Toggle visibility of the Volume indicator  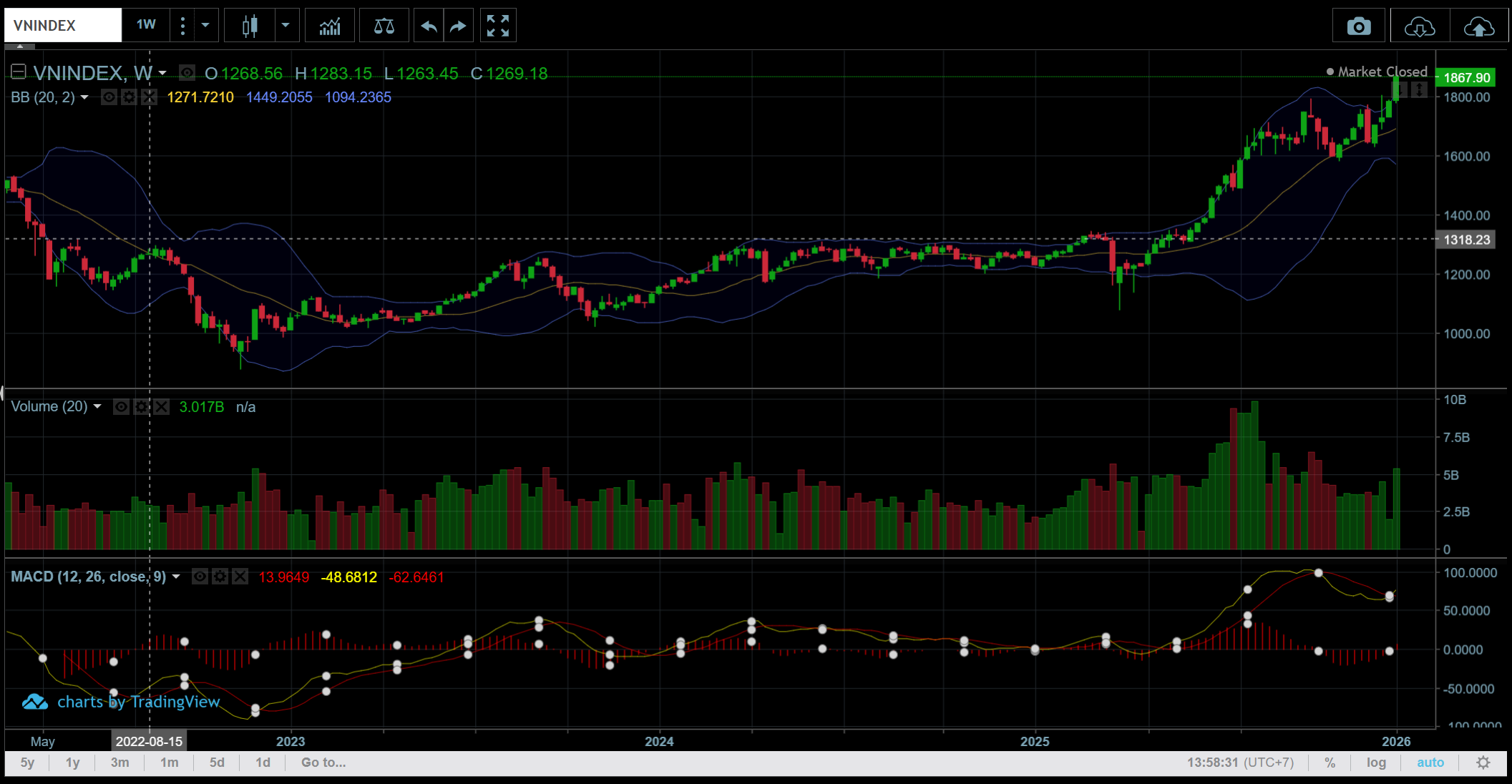coord(122,407)
